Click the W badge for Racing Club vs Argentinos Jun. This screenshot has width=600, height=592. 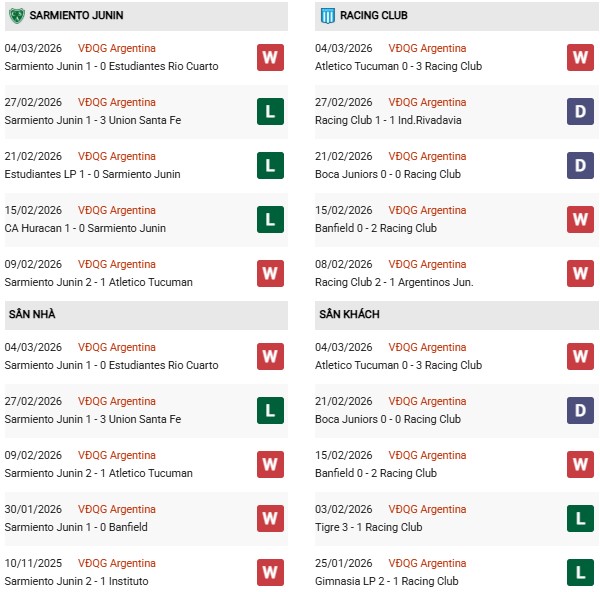580,273
